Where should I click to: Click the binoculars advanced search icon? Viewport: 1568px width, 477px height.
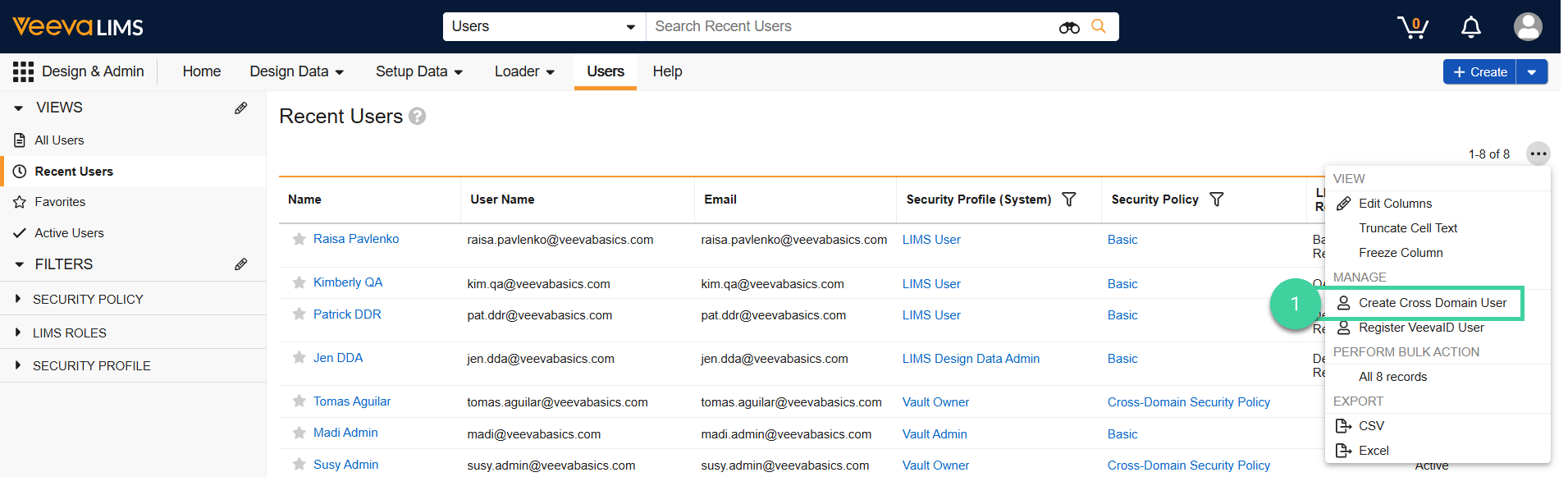point(1068,27)
